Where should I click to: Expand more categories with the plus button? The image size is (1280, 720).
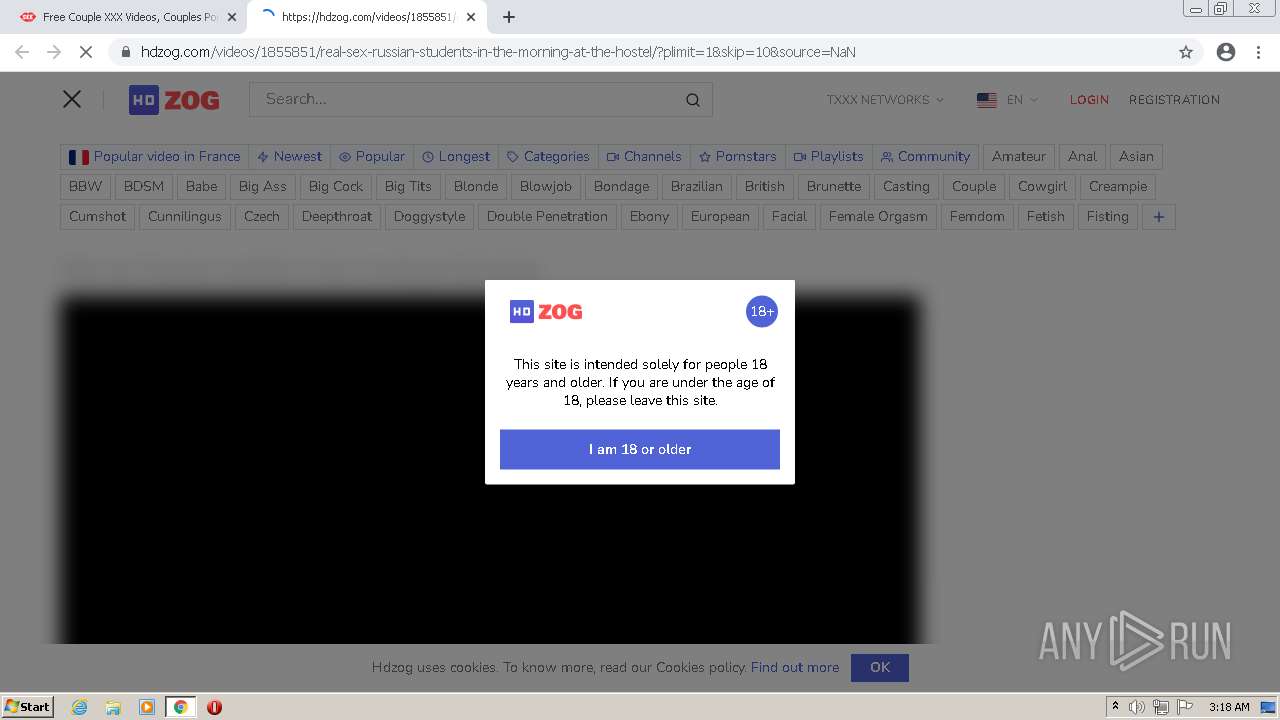tap(1159, 217)
